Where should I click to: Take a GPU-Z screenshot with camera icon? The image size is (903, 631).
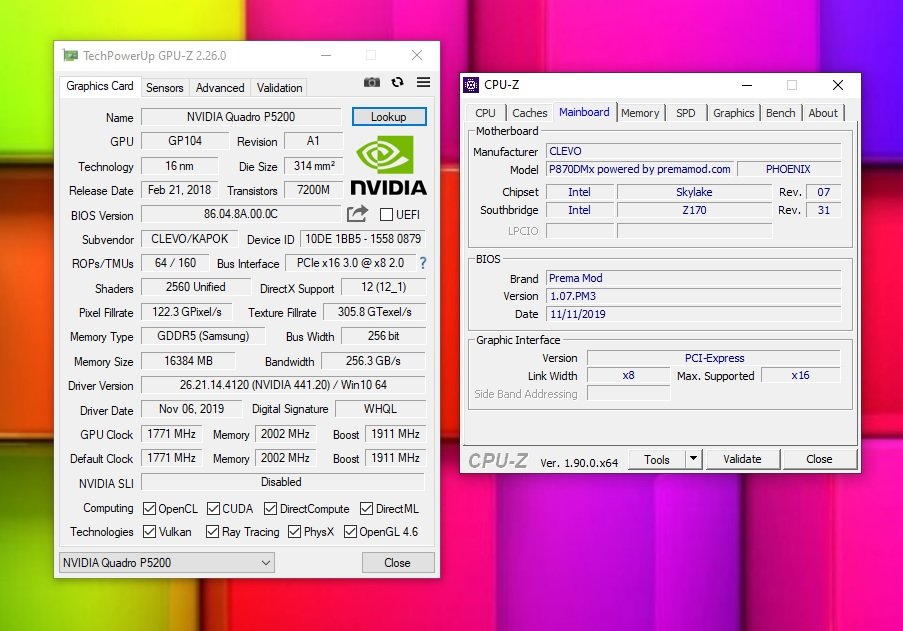[x=371, y=82]
